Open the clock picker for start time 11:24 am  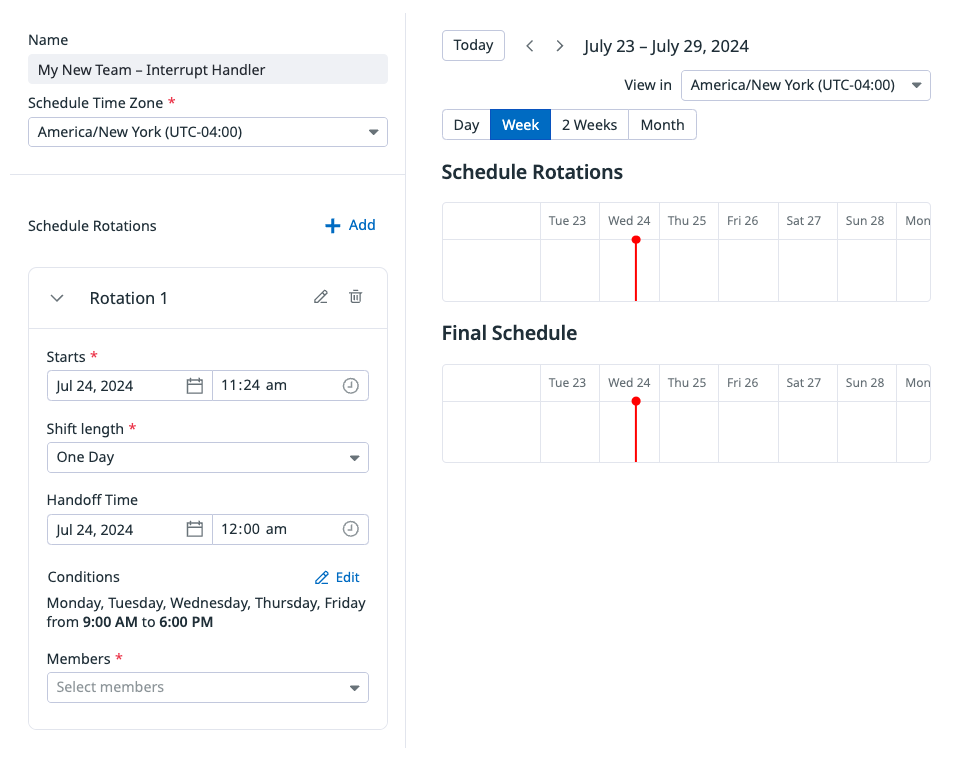350,386
